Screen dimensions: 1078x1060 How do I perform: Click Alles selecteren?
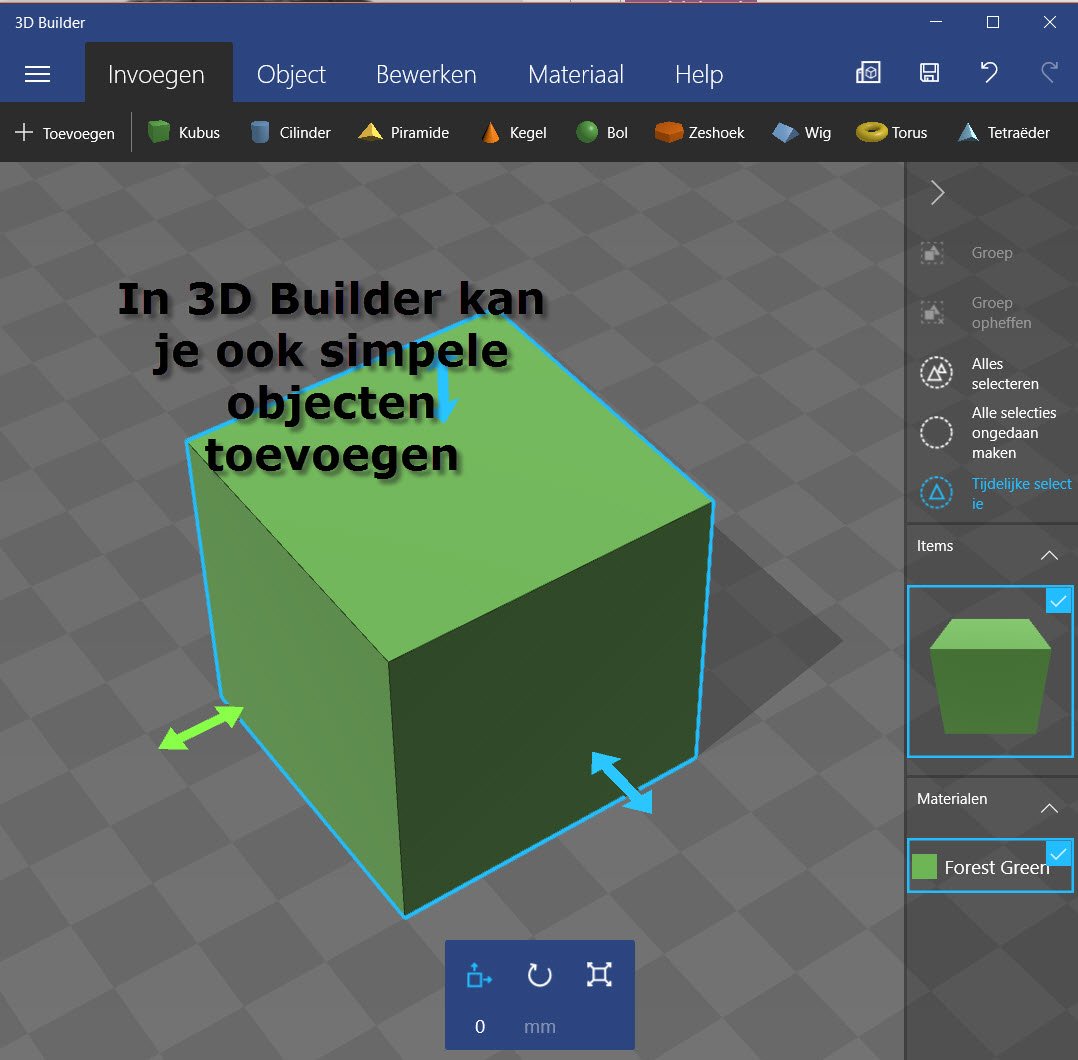pyautogui.click(x=980, y=373)
